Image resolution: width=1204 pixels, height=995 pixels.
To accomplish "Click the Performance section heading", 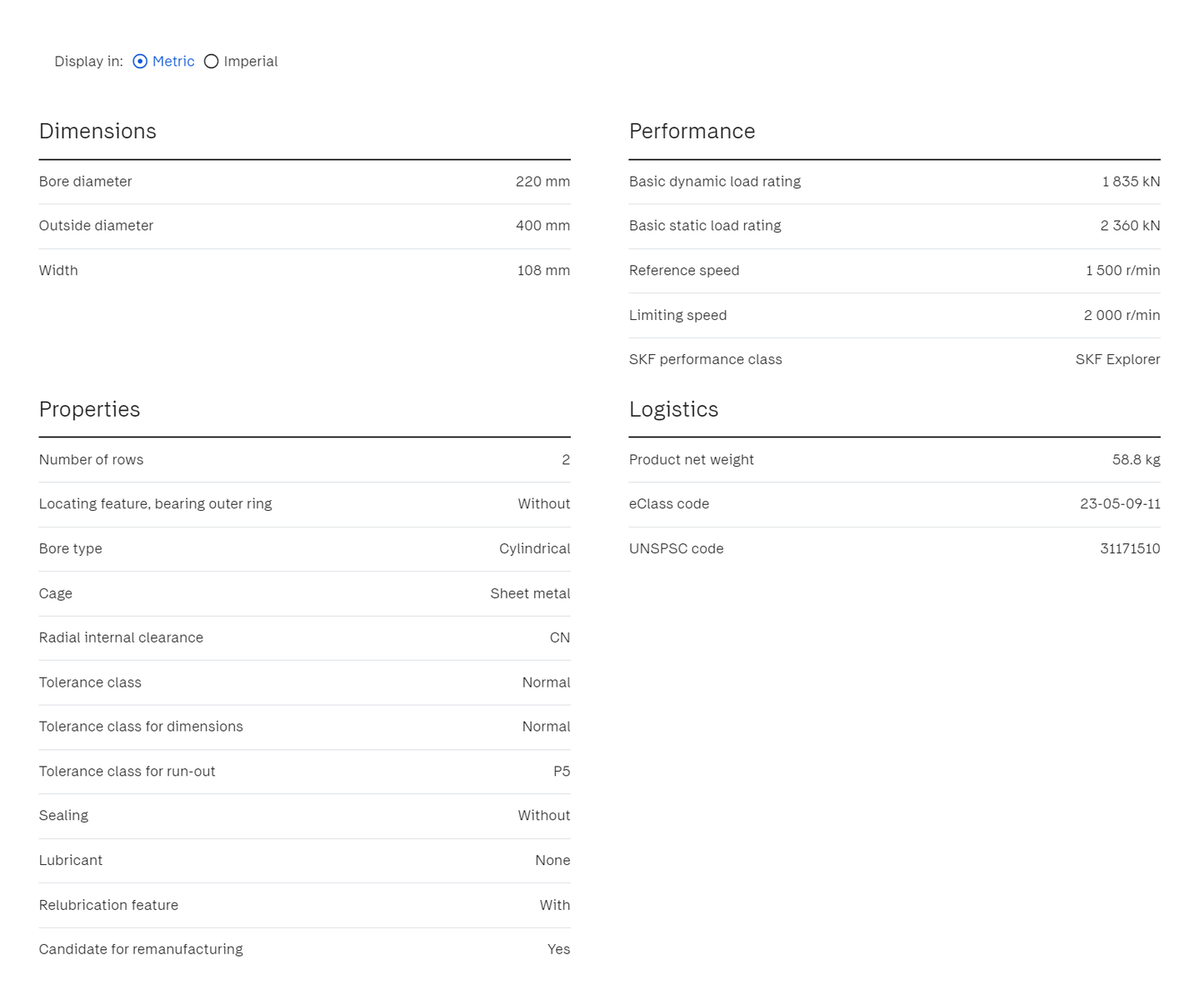I will coord(692,132).
